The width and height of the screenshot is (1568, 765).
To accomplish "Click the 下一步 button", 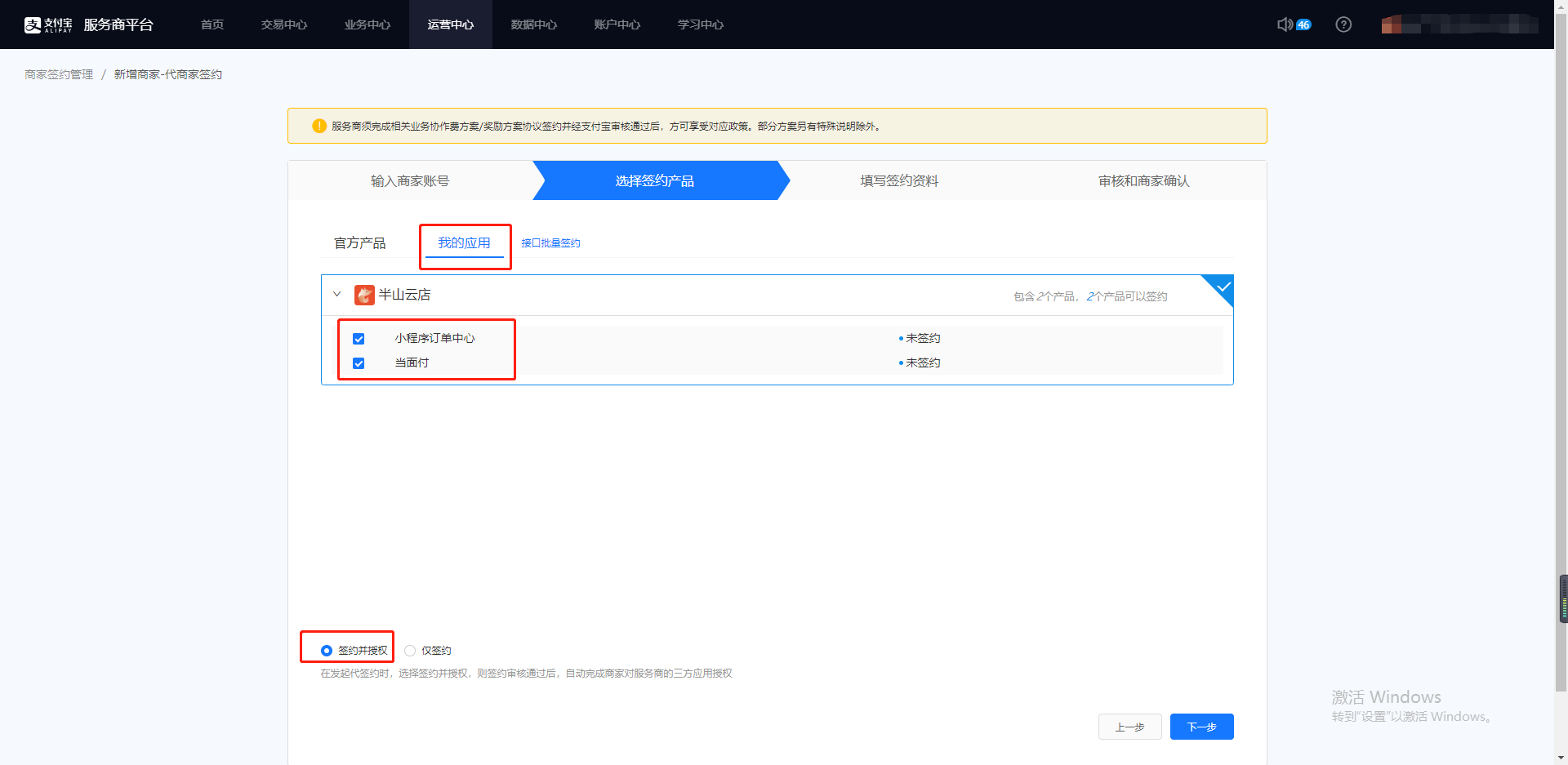I will click(x=1202, y=727).
